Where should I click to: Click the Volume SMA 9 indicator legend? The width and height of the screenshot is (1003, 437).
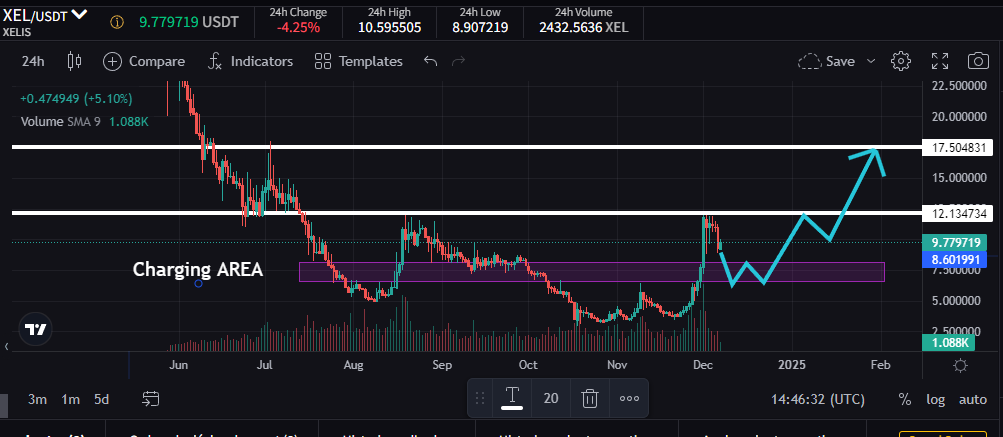(x=84, y=122)
